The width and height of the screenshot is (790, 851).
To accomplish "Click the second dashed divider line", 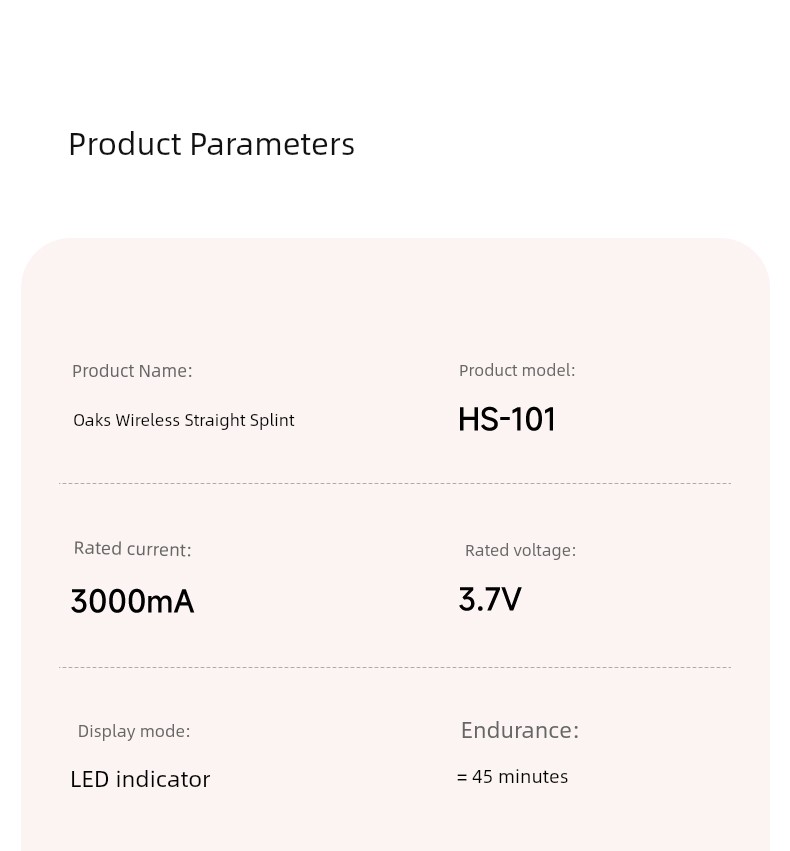I will [x=395, y=668].
